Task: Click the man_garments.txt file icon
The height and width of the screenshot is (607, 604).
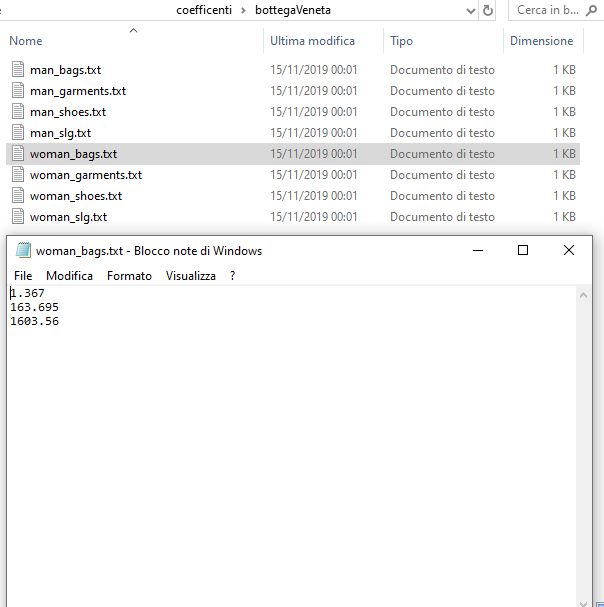Action: (18, 91)
